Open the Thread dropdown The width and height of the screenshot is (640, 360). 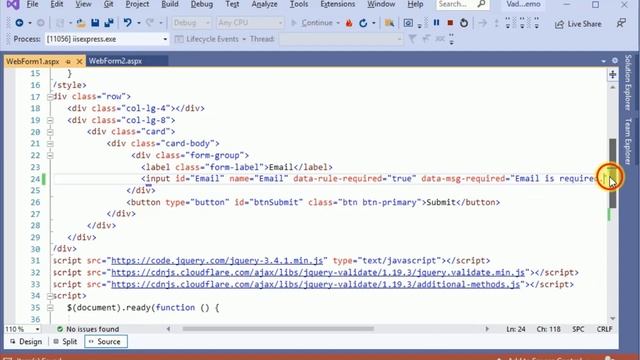coord(341,39)
